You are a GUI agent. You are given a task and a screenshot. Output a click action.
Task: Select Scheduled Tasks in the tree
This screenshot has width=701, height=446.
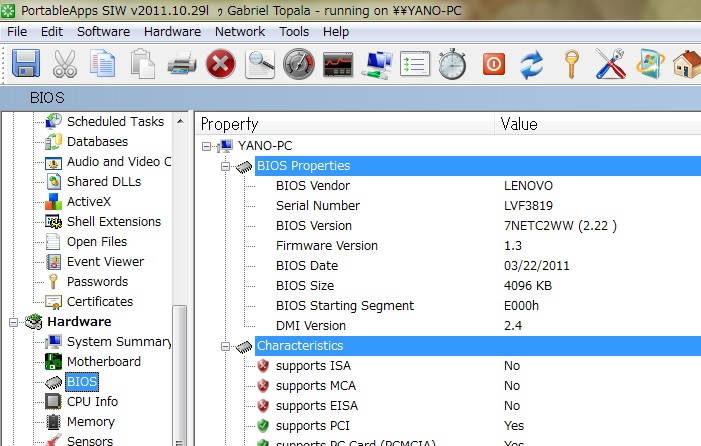115,121
